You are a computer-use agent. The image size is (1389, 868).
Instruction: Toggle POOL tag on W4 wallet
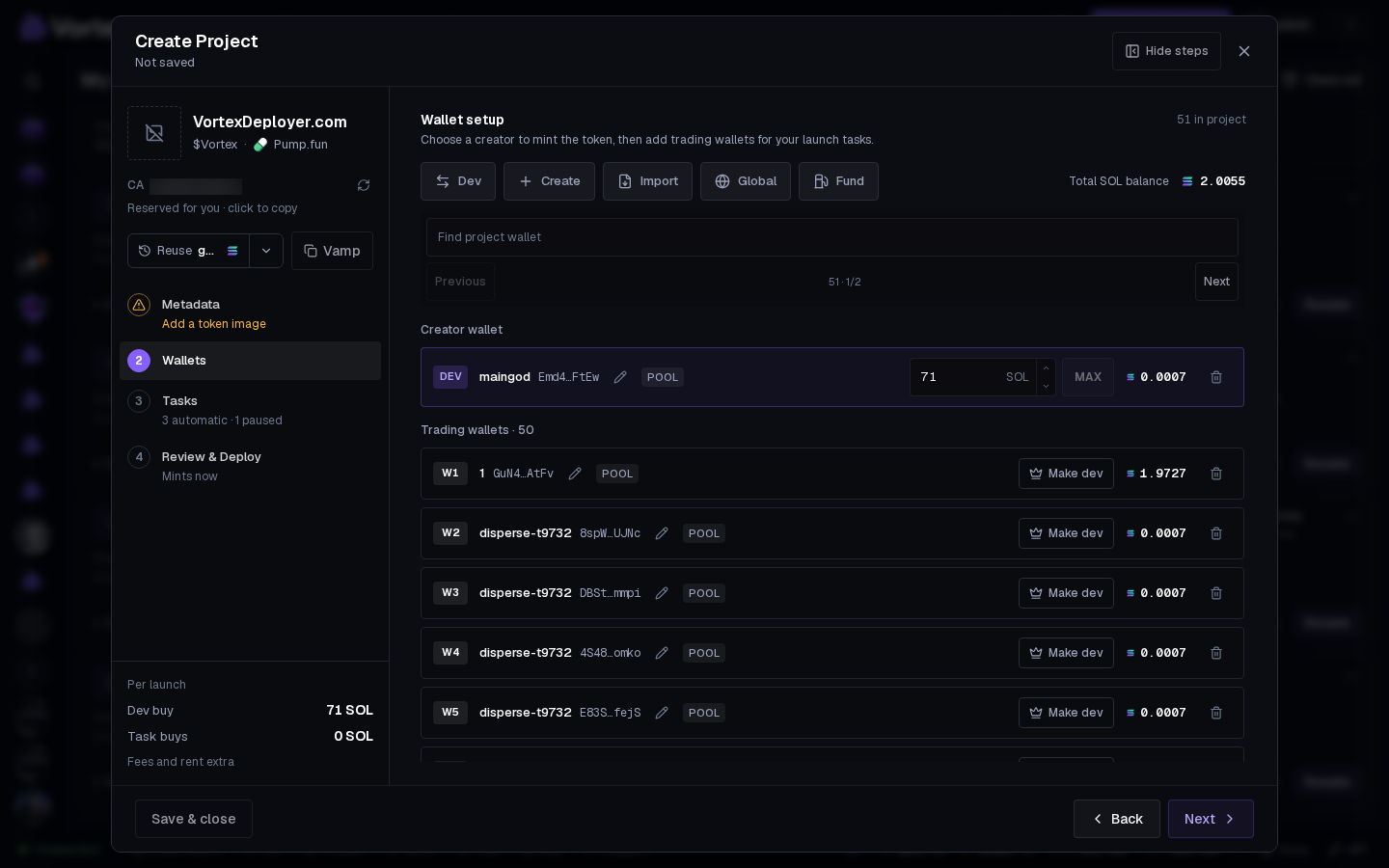(704, 653)
